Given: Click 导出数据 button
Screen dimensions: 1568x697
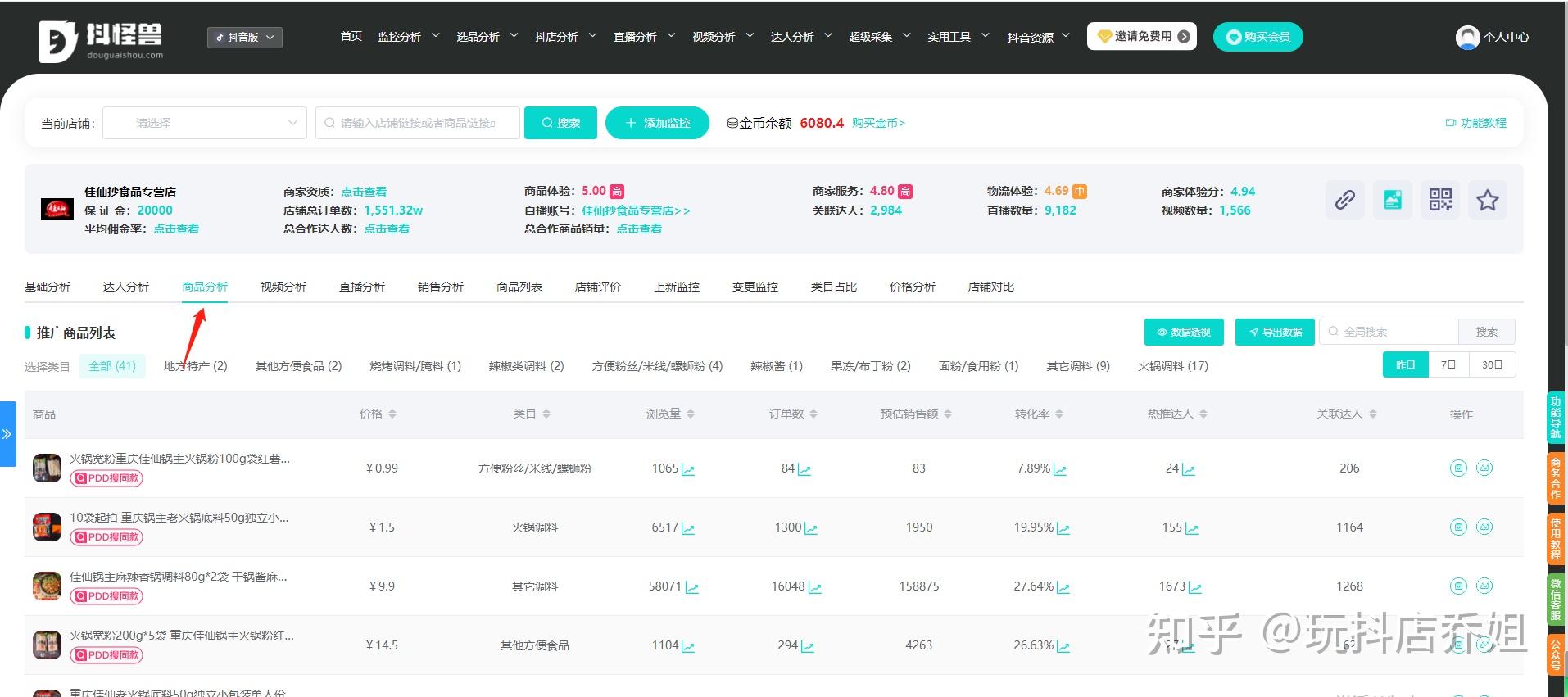Looking at the screenshot, I should click(x=1275, y=332).
